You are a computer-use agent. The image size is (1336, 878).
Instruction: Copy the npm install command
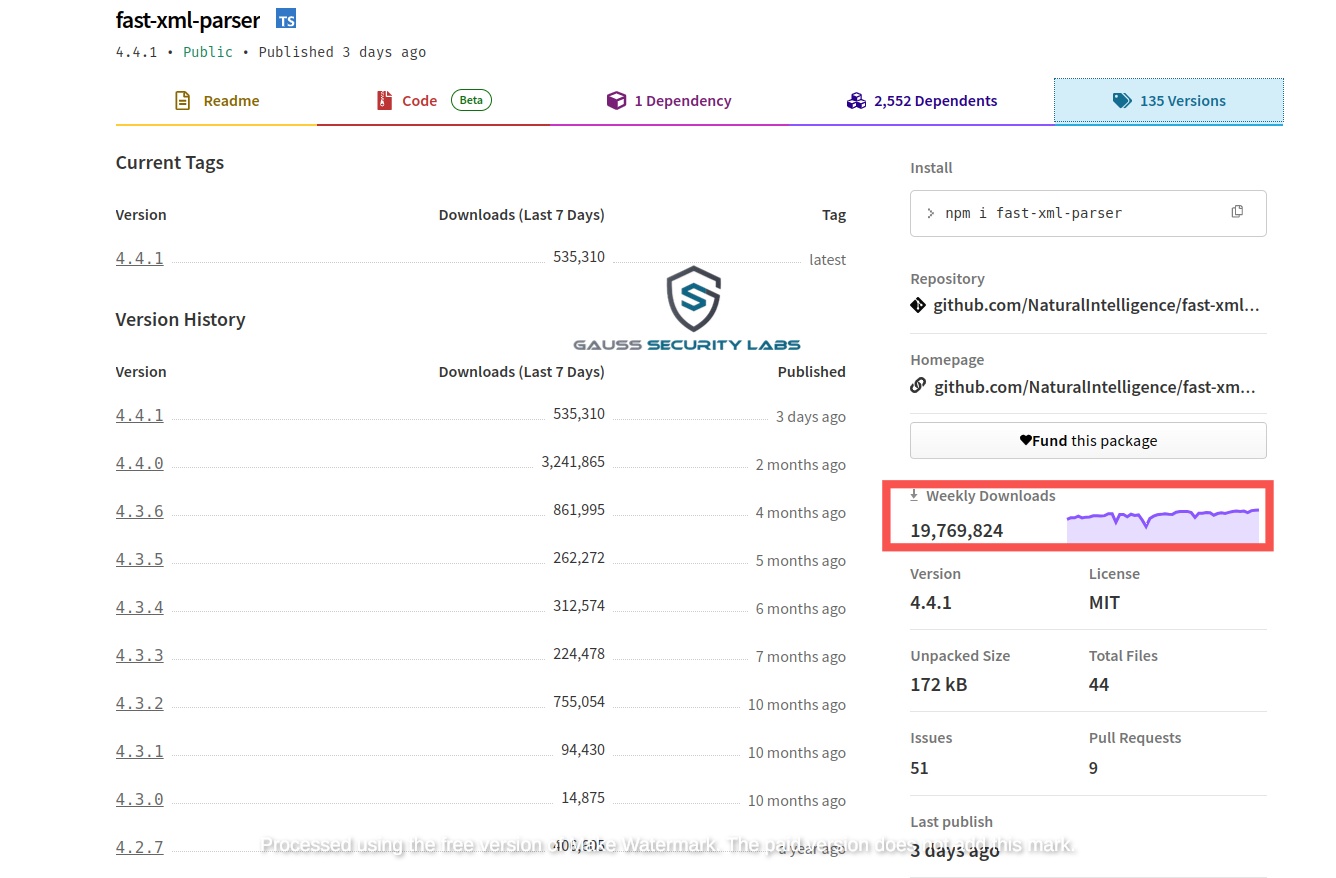coord(1237,212)
